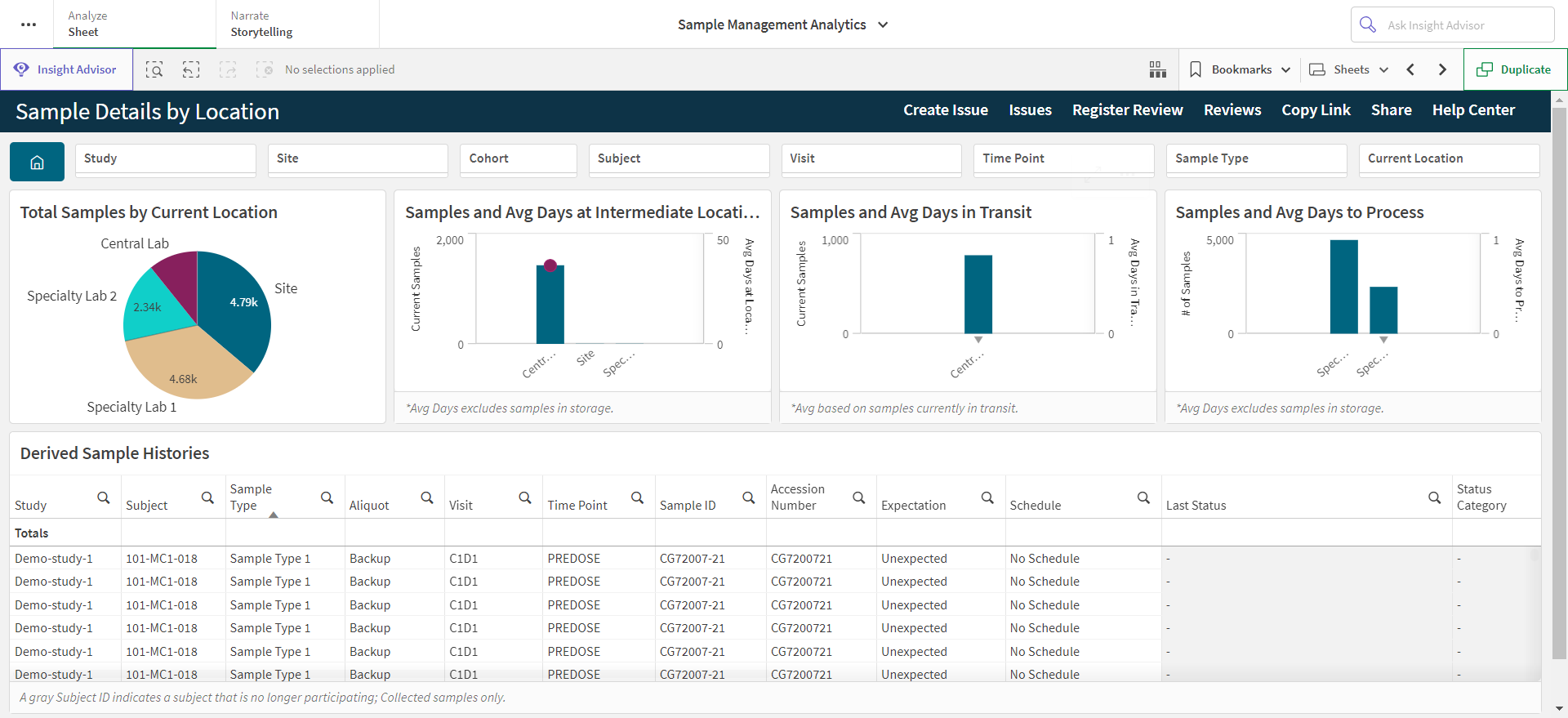This screenshot has height=718, width=1568.
Task: Open the Study filter pane
Action: pos(166,159)
